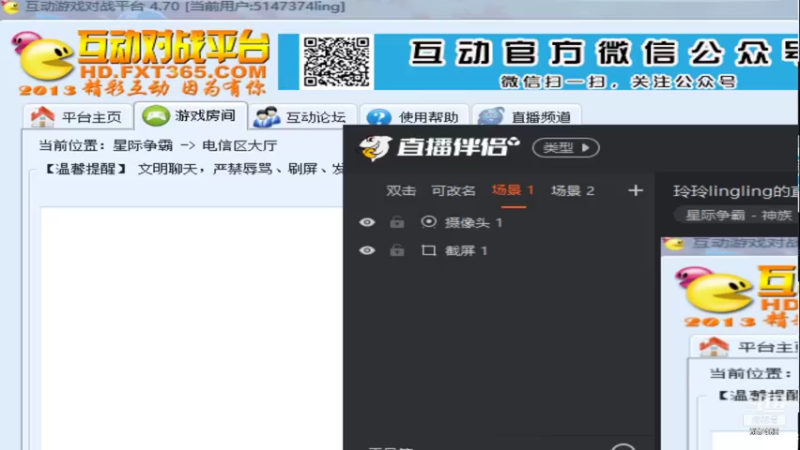Click 双击 hint text
This screenshot has width=800, height=450.
tap(401, 191)
